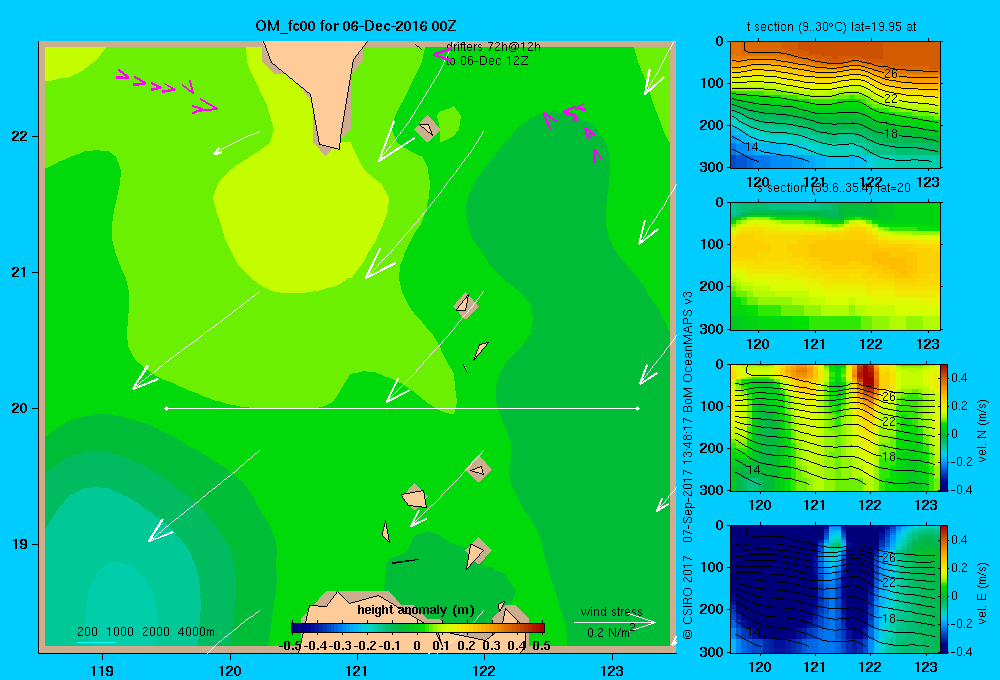Click the "0.5" tick on height anomaly bar

(x=541, y=646)
